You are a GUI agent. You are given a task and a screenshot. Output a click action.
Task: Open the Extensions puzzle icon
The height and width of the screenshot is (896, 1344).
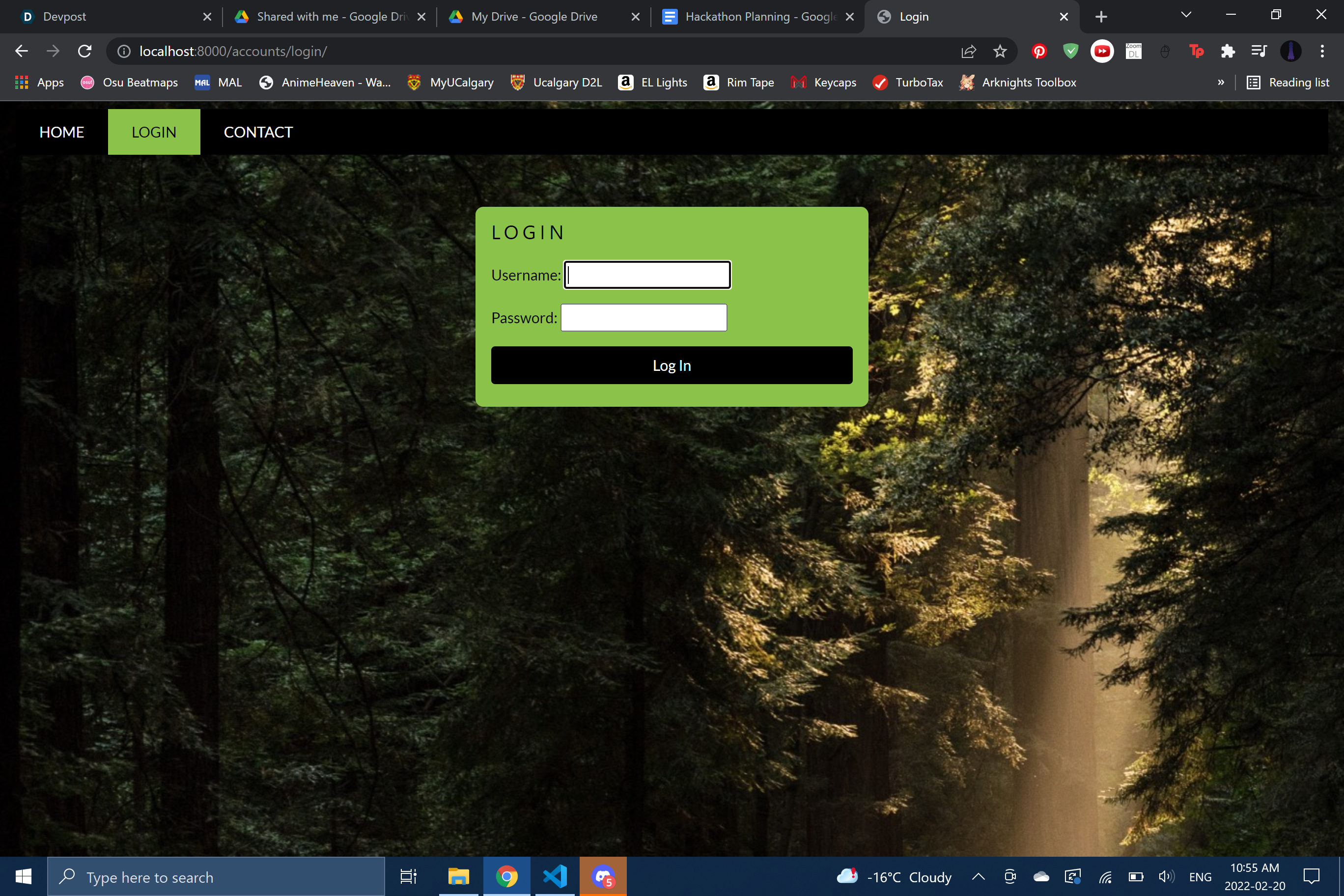1228,52
